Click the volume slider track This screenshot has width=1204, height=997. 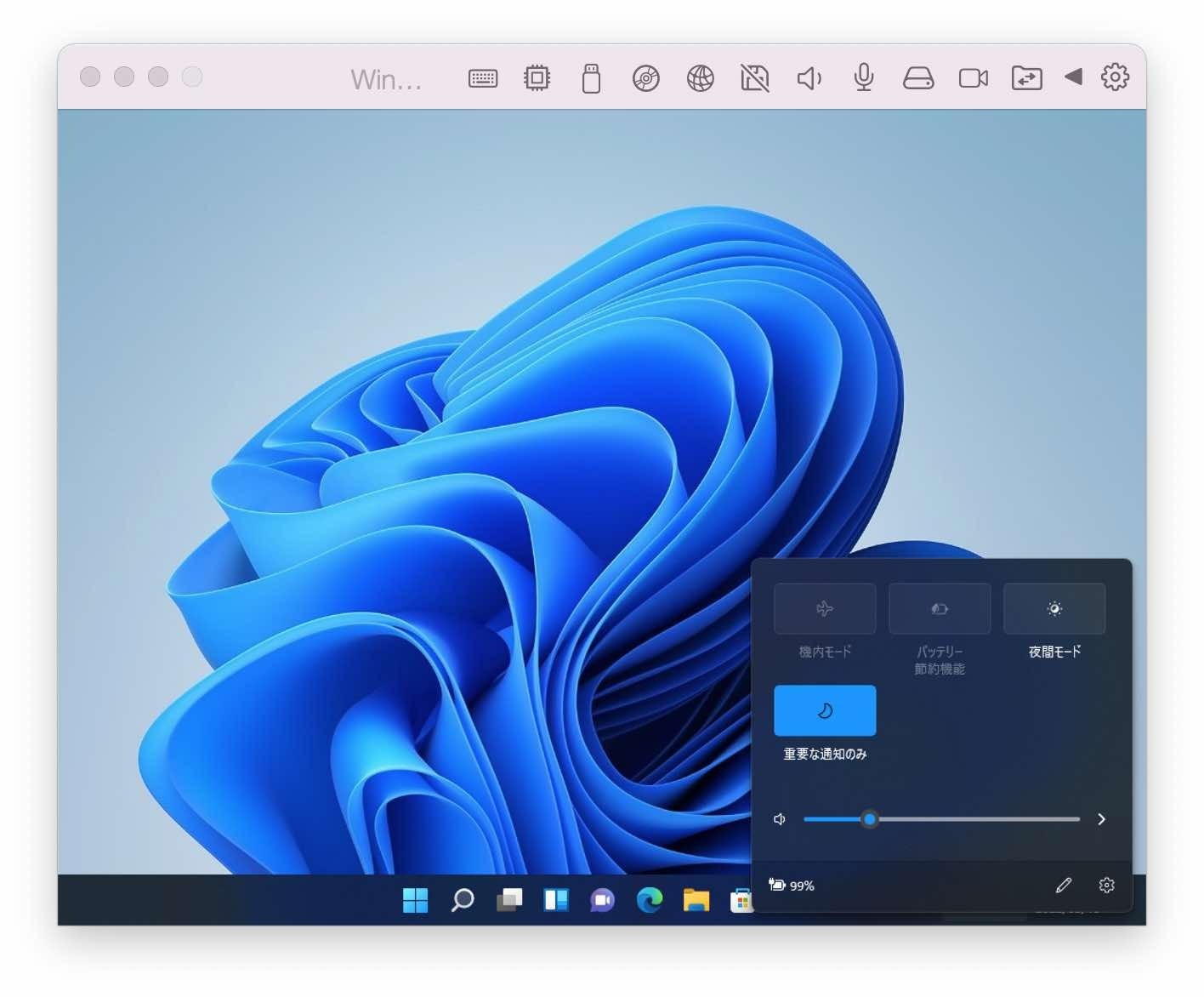click(x=941, y=819)
